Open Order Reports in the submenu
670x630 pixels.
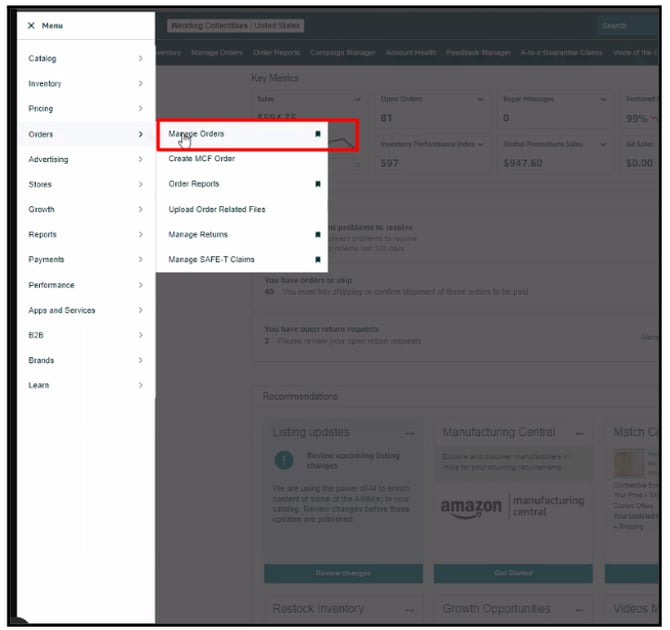pos(242,184)
